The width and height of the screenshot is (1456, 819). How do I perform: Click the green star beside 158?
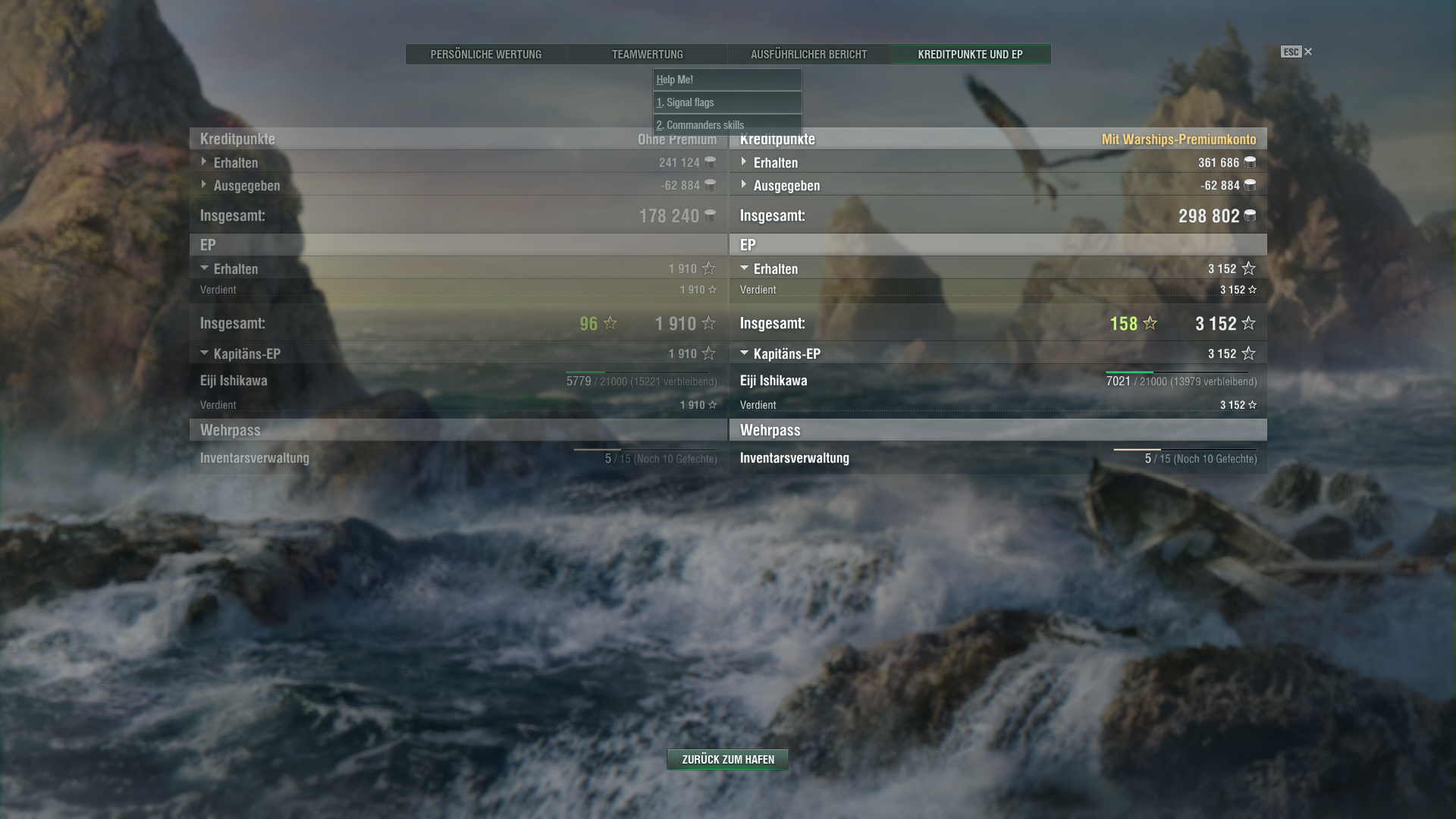click(1150, 324)
